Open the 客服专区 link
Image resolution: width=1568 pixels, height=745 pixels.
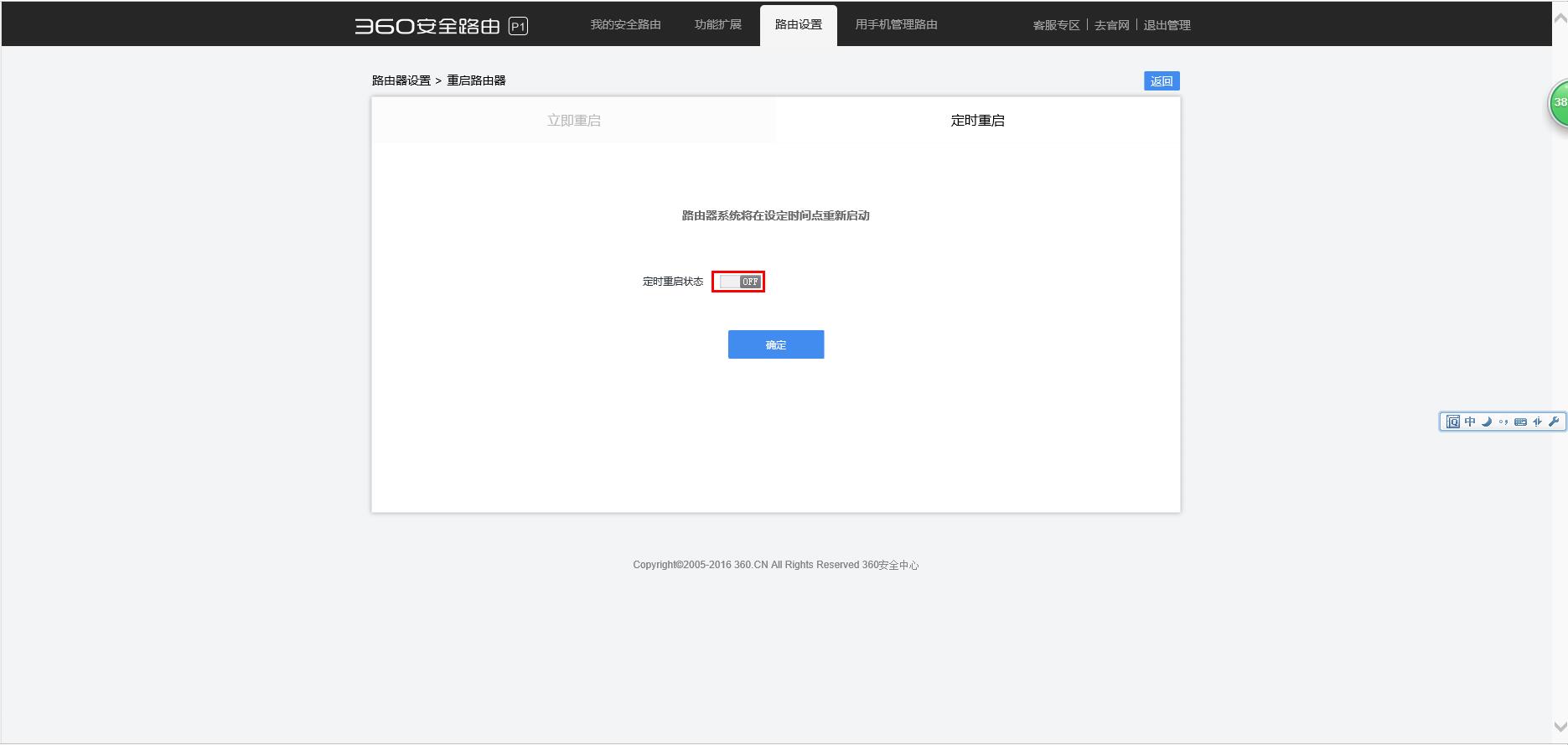pyautogui.click(x=1056, y=25)
